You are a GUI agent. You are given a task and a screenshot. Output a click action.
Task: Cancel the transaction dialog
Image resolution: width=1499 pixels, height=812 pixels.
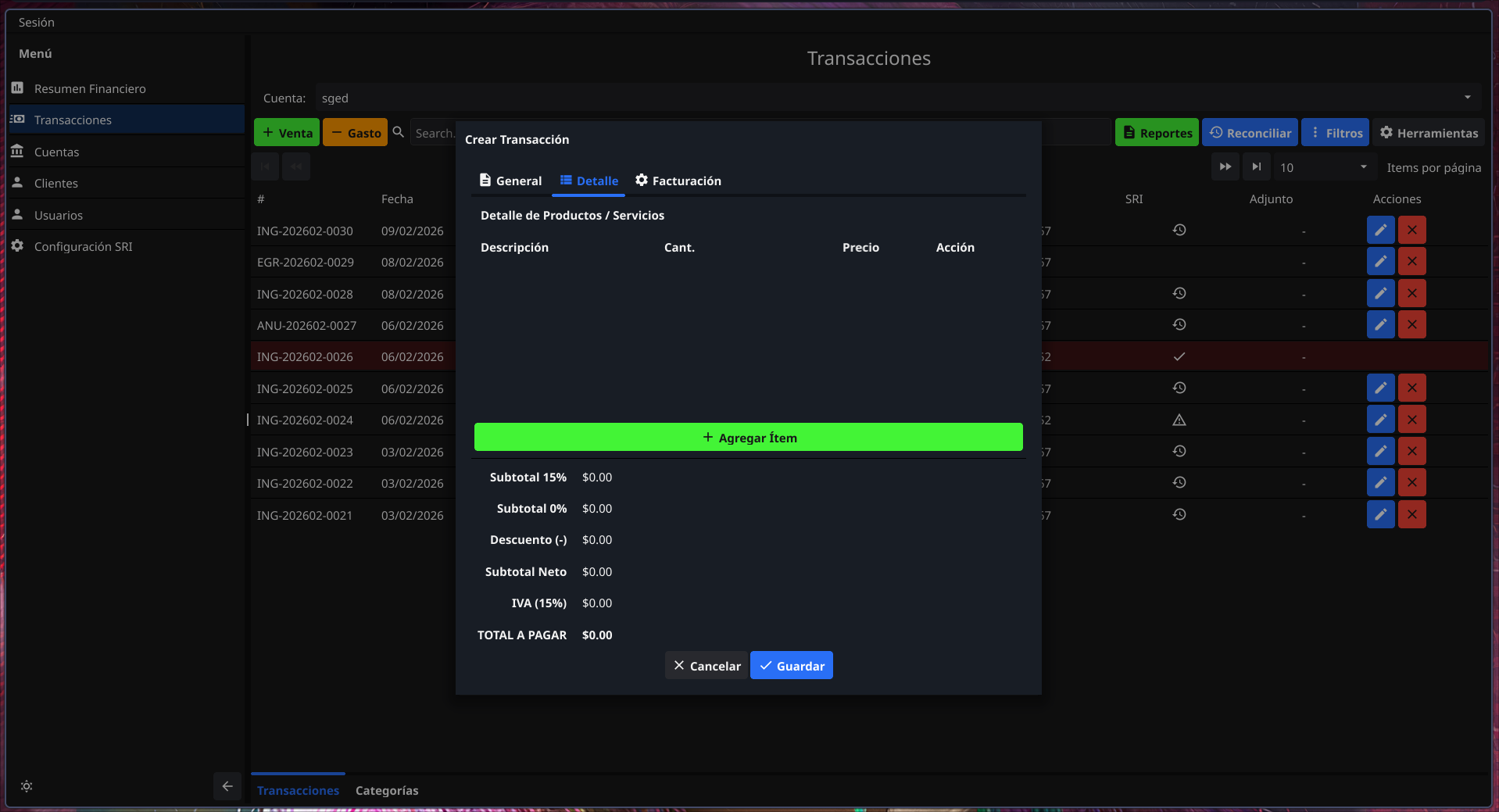point(707,666)
